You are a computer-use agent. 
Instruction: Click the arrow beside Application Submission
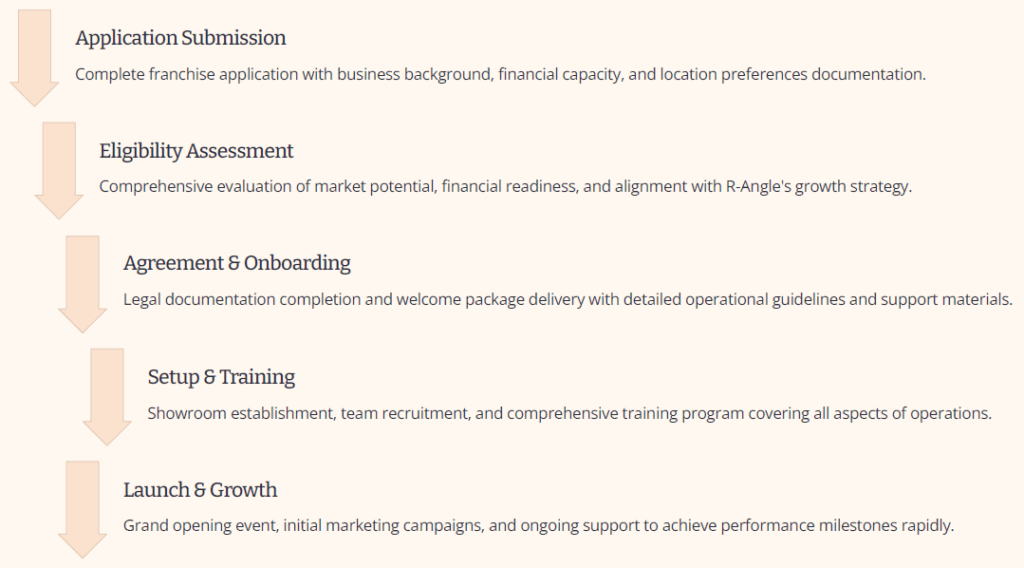pyautogui.click(x=35, y=57)
